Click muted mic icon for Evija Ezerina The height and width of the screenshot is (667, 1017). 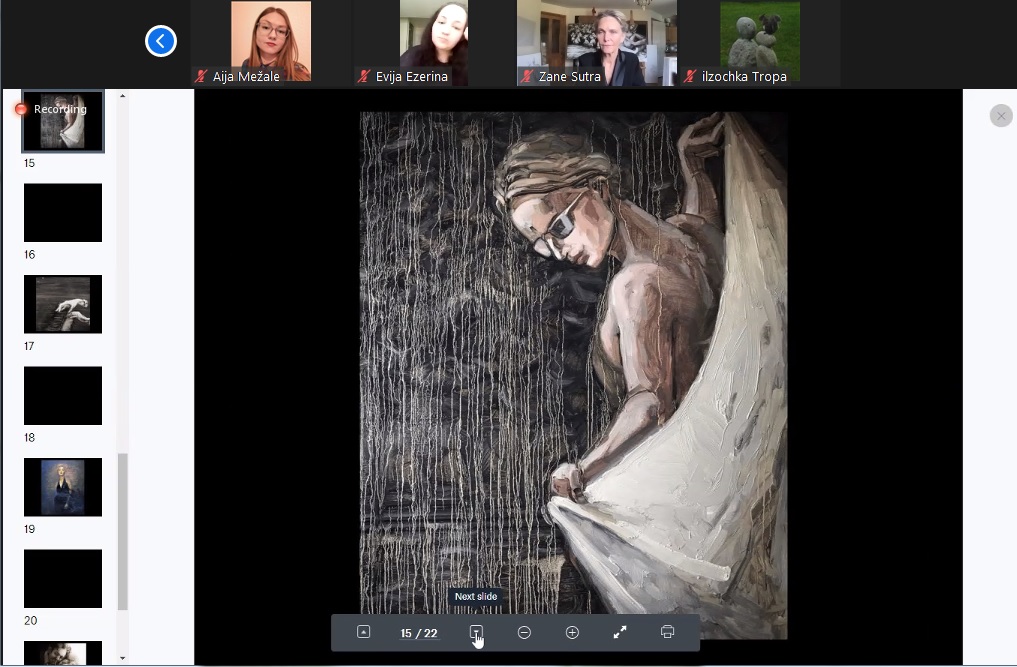(x=364, y=77)
